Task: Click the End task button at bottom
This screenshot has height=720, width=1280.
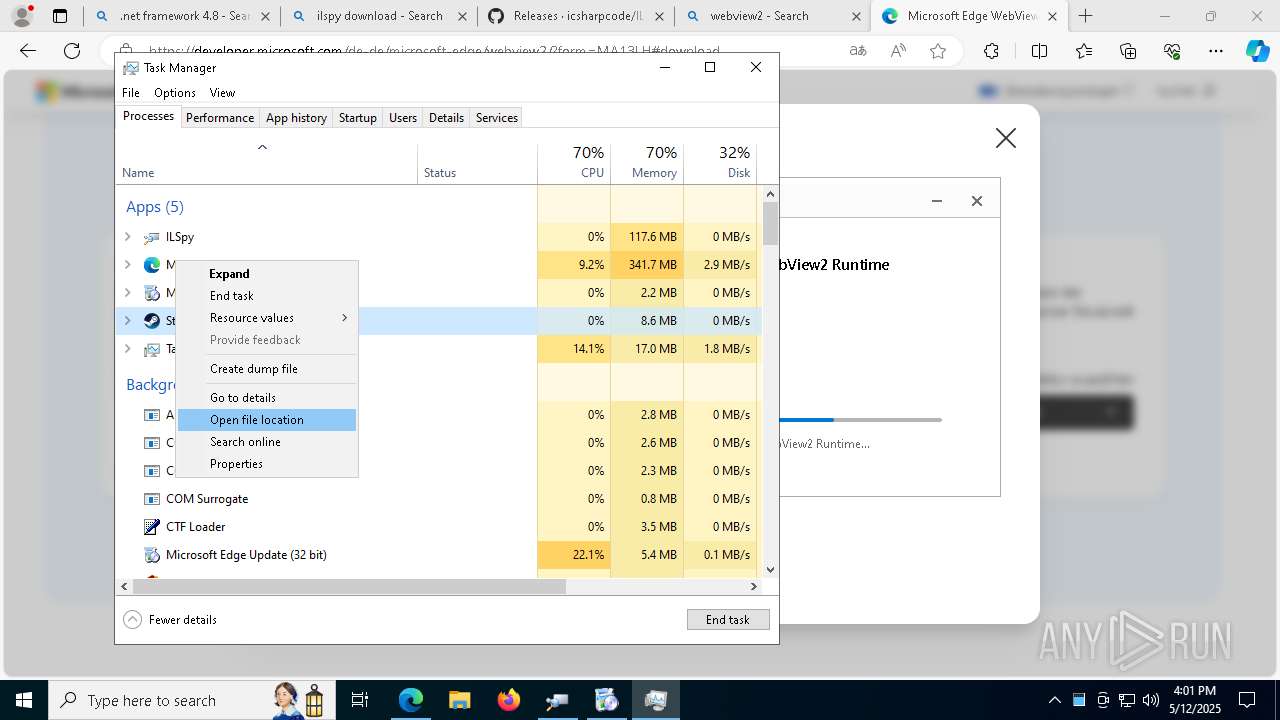Action: coord(728,620)
